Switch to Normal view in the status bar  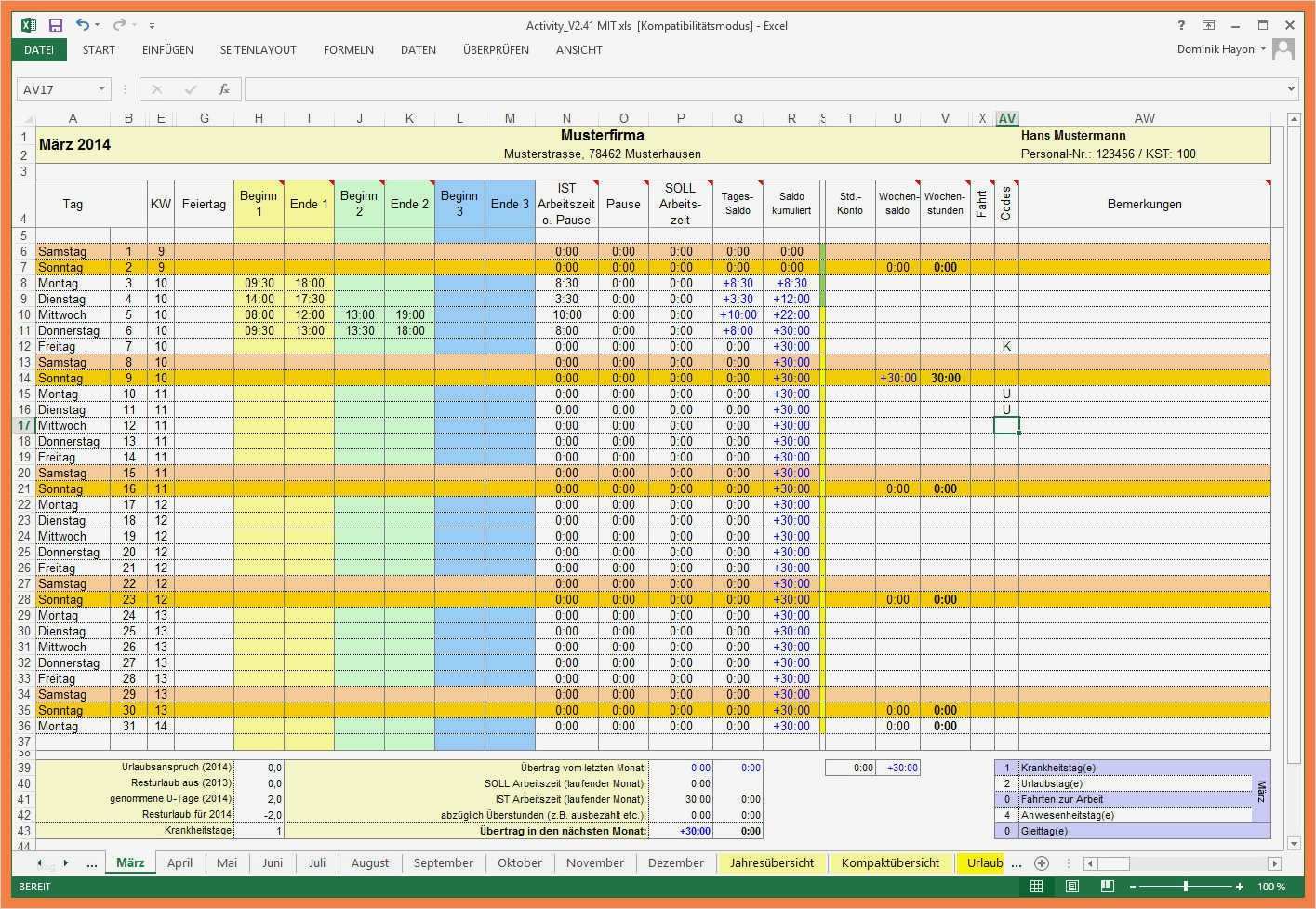point(1036,887)
